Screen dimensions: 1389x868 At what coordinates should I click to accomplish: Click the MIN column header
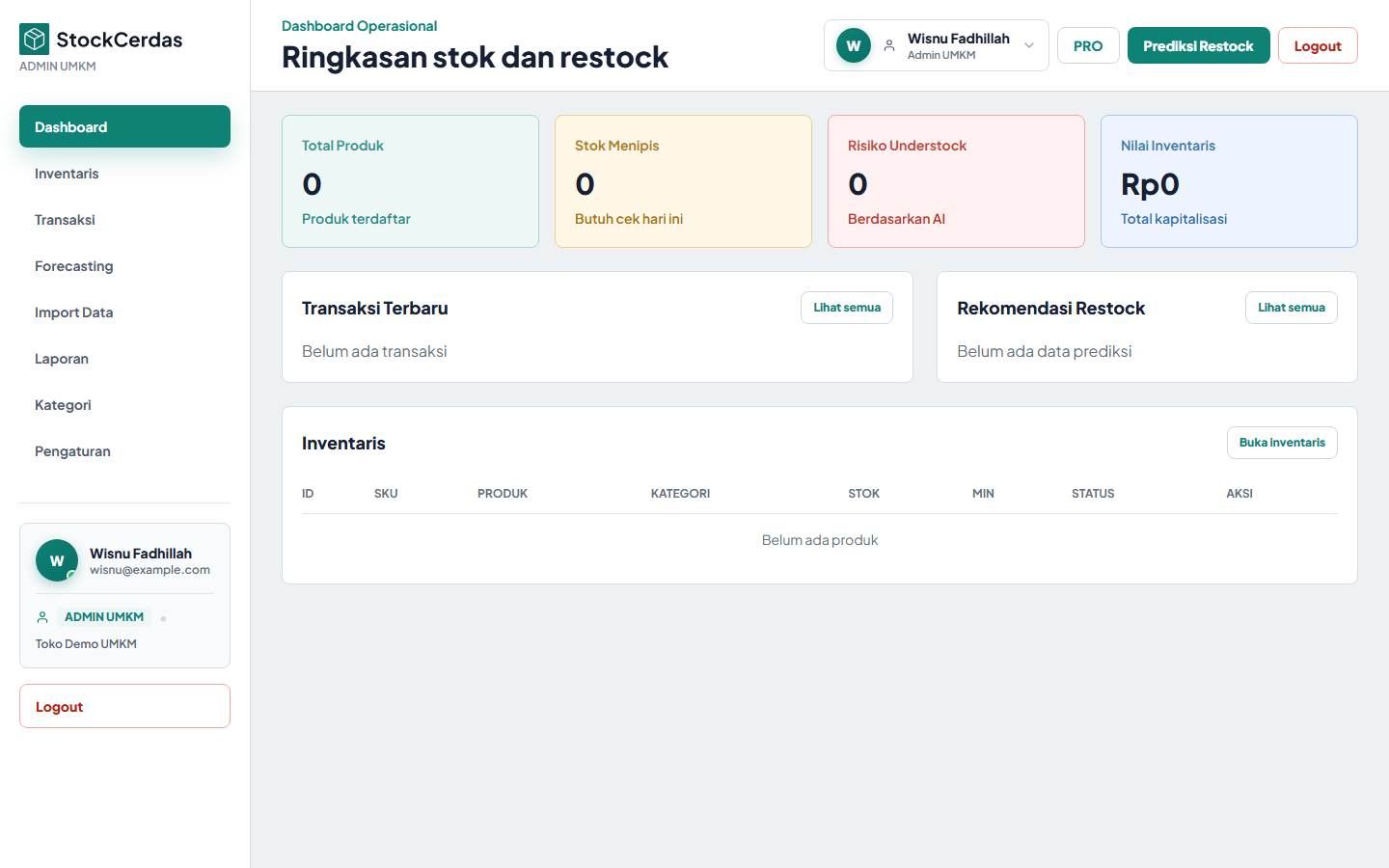tap(983, 494)
